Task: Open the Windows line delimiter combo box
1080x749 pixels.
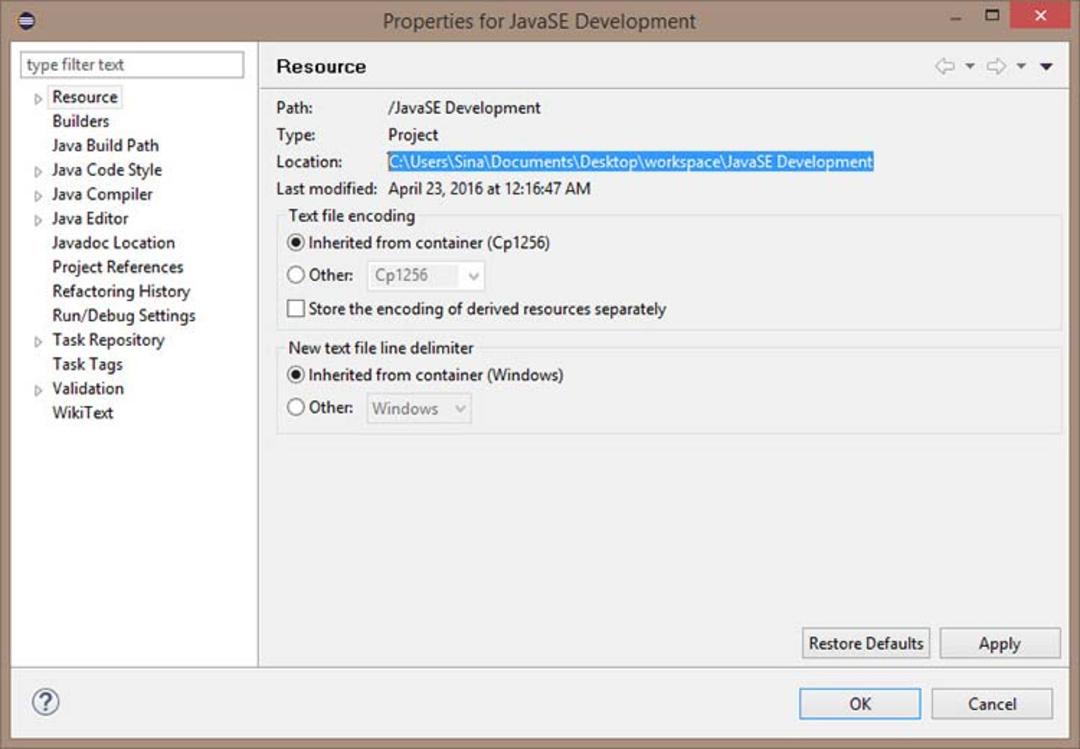Action: [x=419, y=409]
